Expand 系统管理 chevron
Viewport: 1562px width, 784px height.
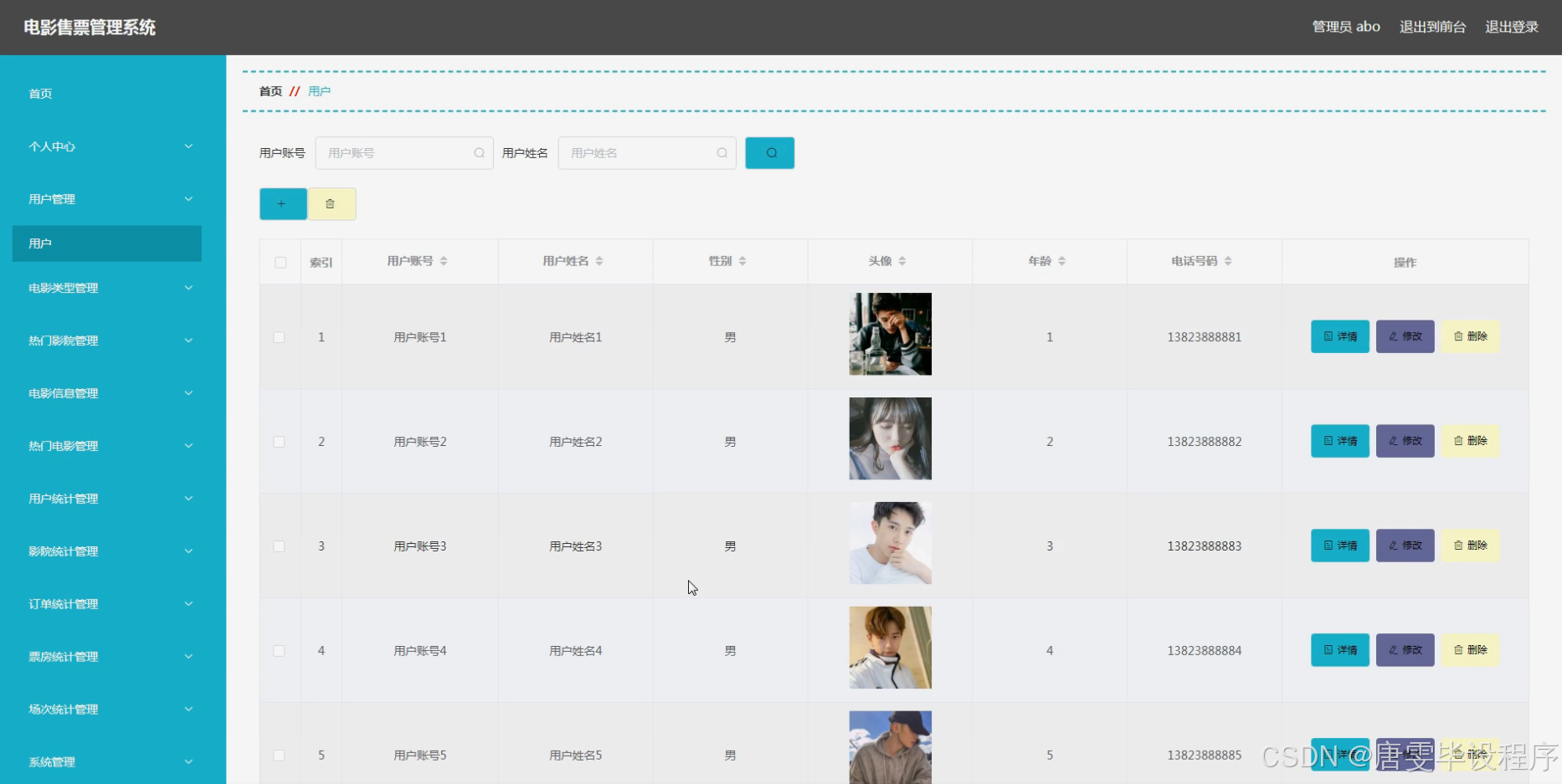click(x=188, y=762)
